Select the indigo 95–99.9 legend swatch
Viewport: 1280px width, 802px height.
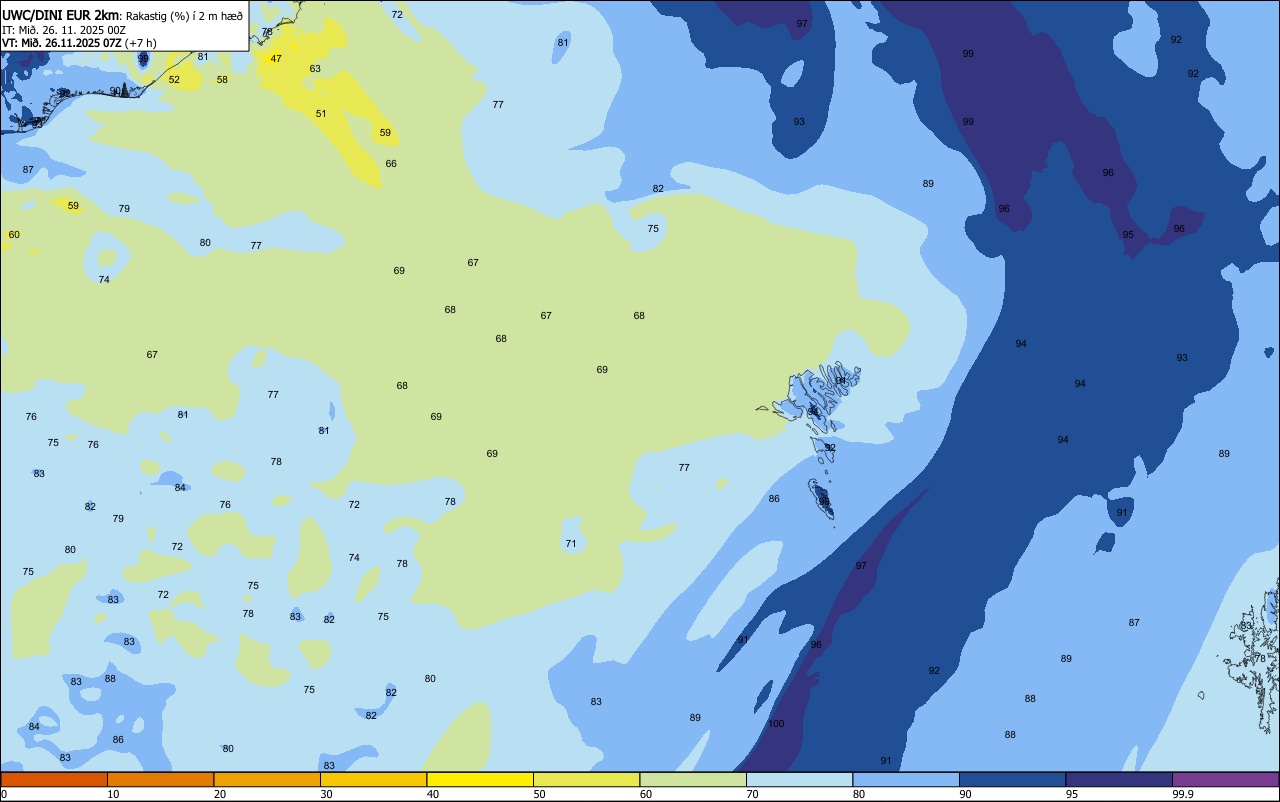coord(1119,779)
